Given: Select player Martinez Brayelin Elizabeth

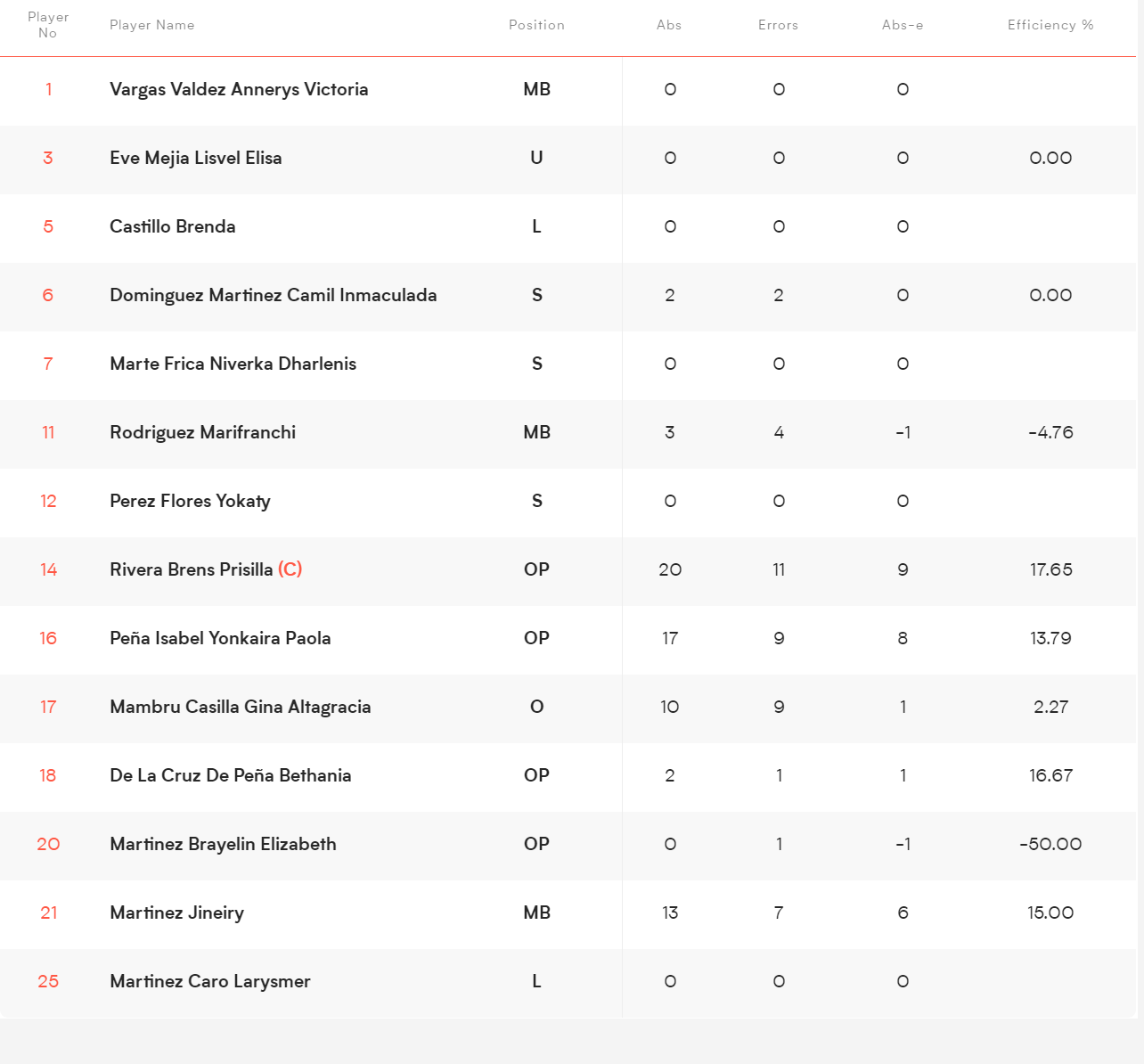Looking at the screenshot, I should coord(223,844).
